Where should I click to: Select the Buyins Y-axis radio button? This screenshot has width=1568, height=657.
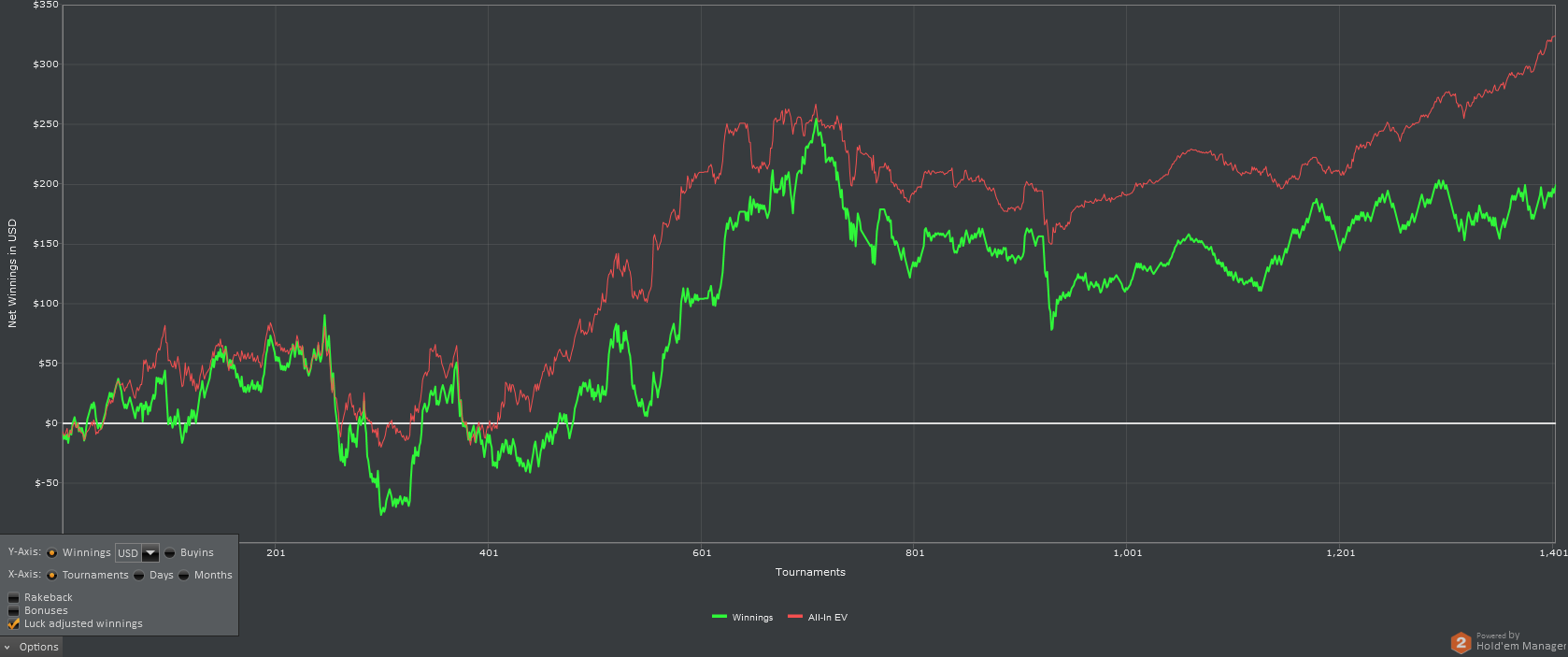[170, 553]
